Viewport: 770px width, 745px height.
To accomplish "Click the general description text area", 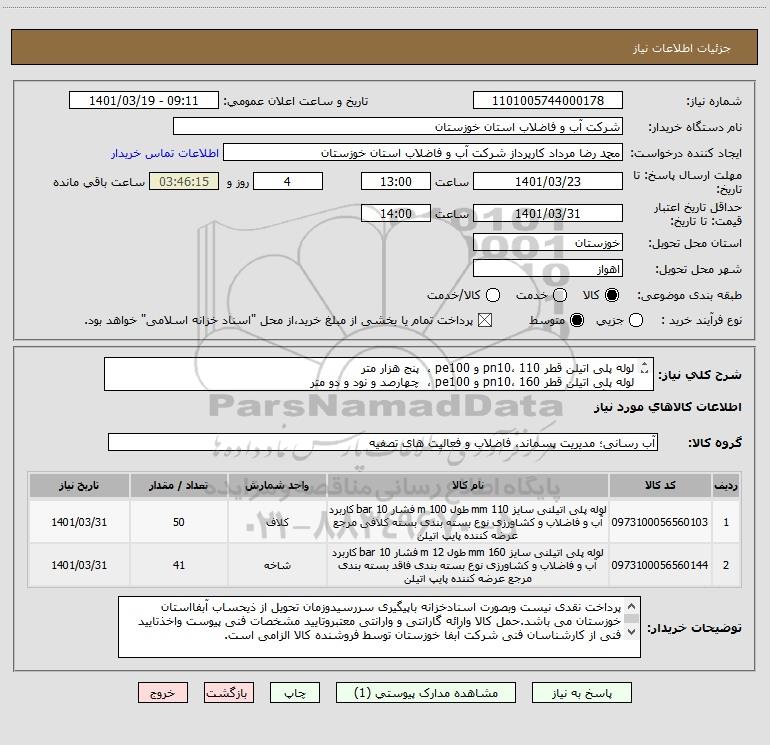I will coord(379,375).
